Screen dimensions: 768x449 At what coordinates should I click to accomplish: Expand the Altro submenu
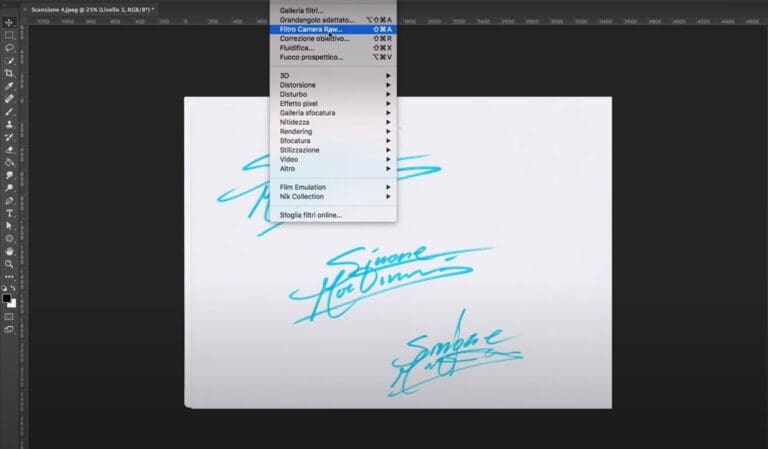tap(333, 168)
